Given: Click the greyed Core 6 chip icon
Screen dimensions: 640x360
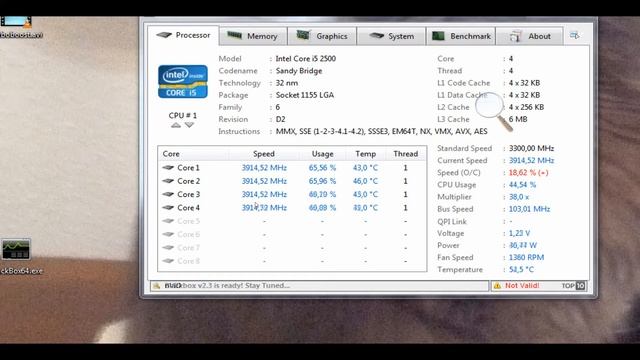Looking at the screenshot, I should 168,234.
